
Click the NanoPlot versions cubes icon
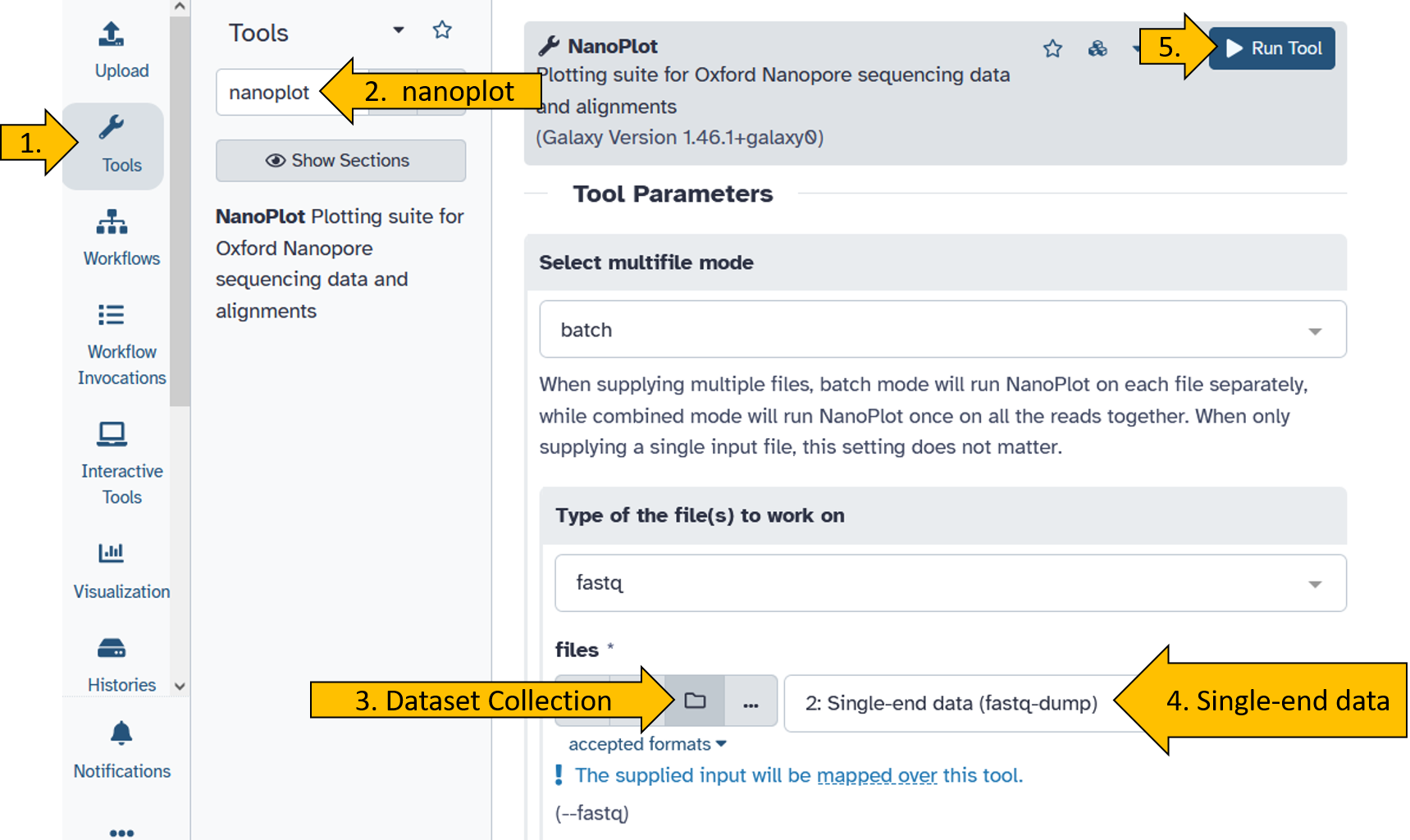pyautogui.click(x=1097, y=48)
